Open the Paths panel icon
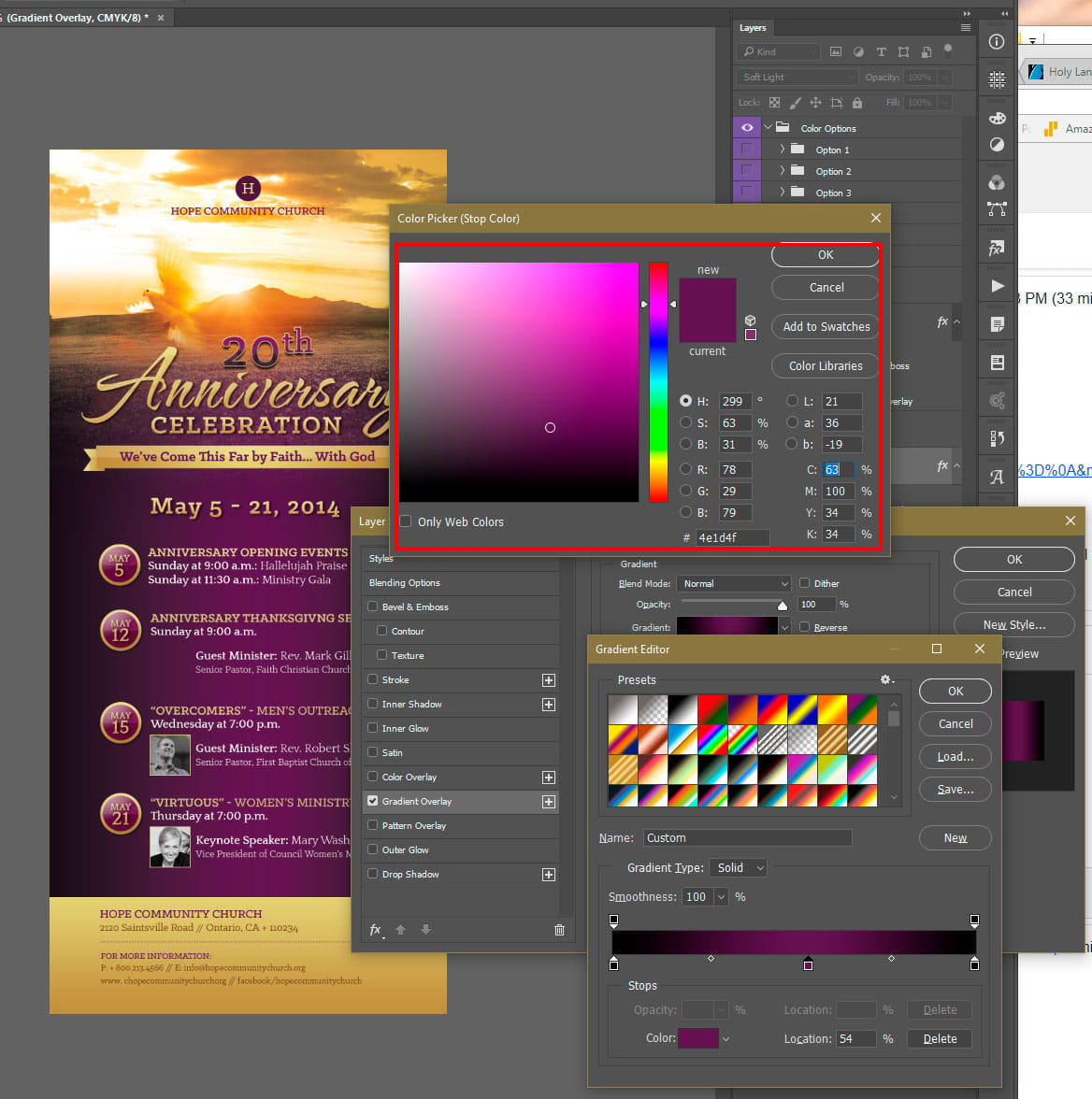1092x1099 pixels. tap(997, 209)
